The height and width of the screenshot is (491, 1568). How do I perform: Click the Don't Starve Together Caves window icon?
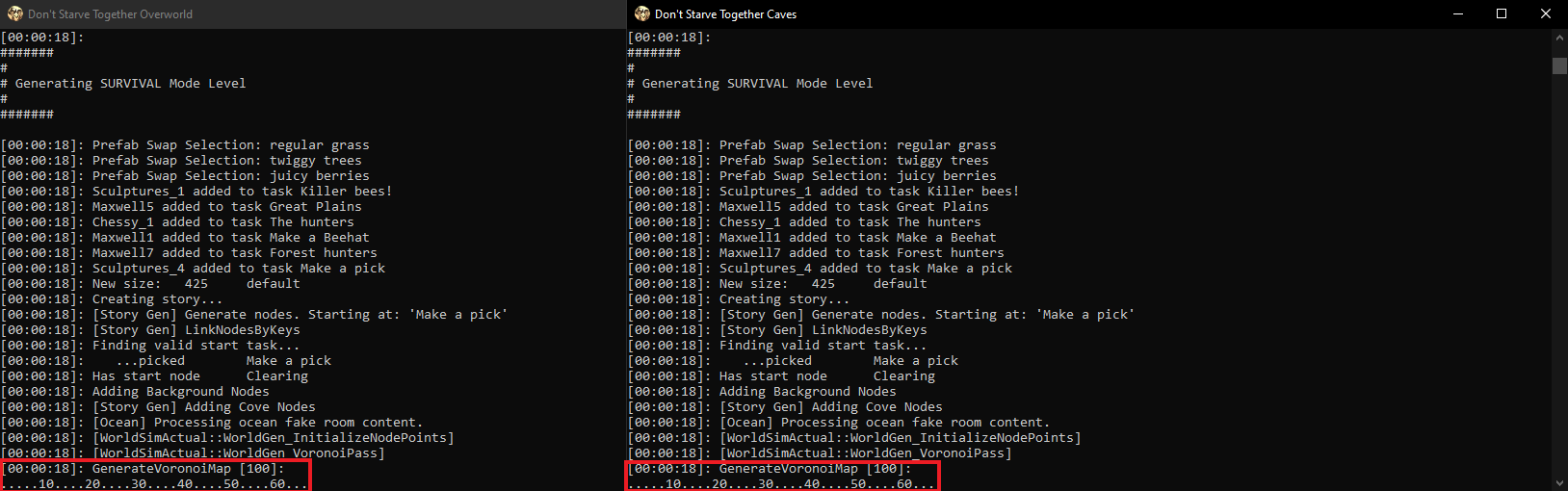[641, 14]
